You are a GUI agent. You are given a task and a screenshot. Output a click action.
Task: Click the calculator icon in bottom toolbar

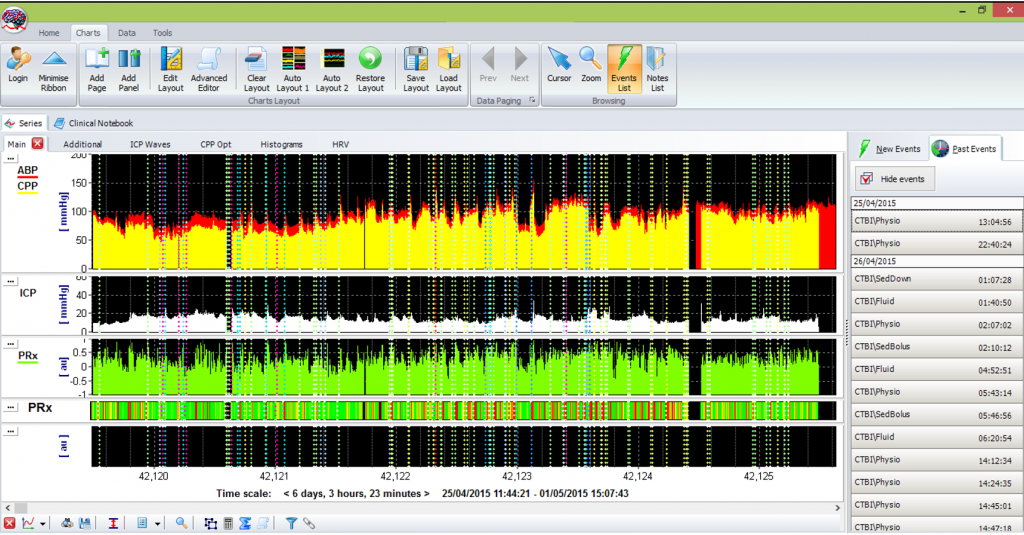228,523
